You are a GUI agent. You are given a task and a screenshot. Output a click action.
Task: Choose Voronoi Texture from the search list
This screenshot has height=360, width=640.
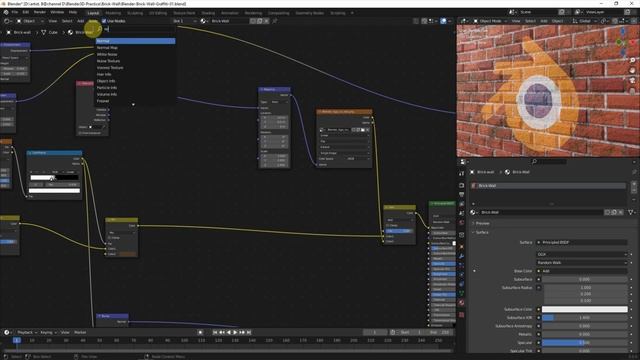coord(135,68)
